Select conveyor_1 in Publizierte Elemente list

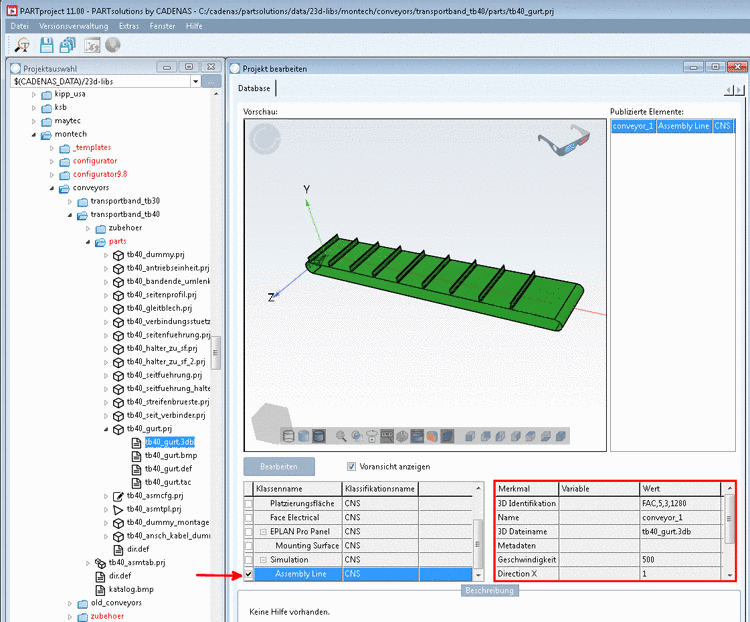click(633, 126)
